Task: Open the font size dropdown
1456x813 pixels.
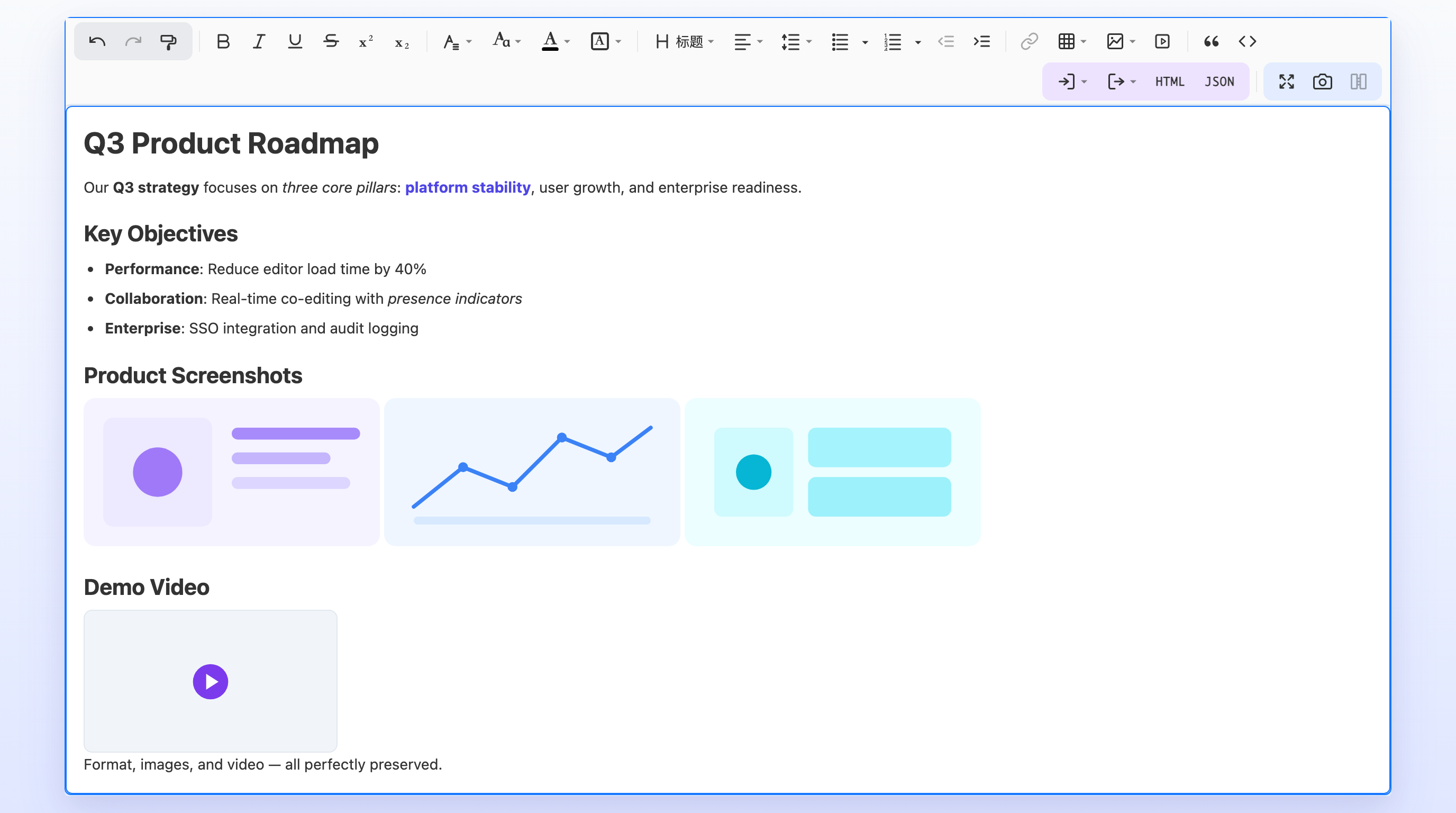Action: [x=506, y=41]
